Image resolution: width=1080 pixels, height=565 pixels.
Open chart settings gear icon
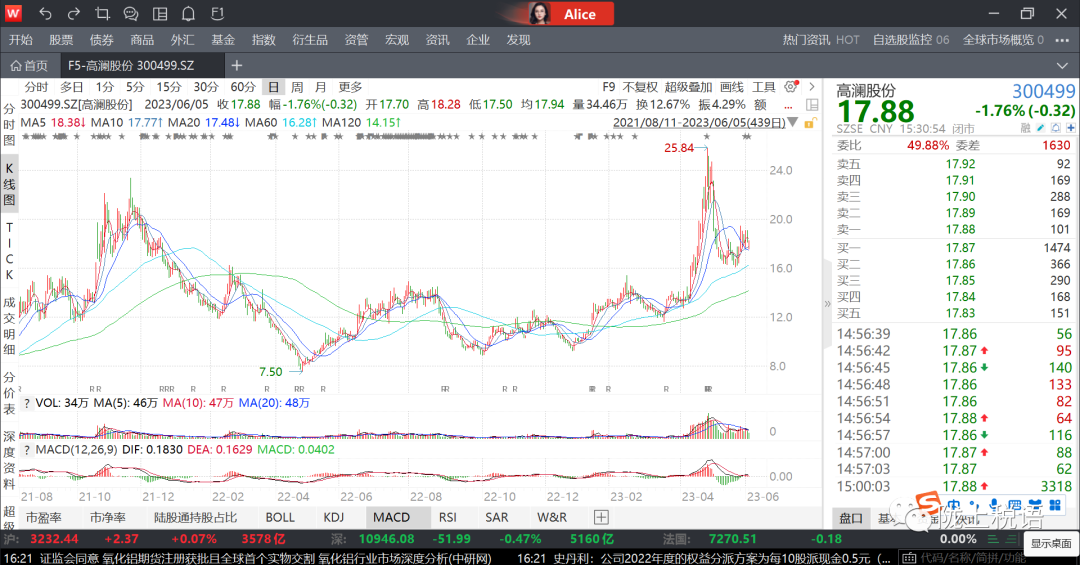point(791,87)
